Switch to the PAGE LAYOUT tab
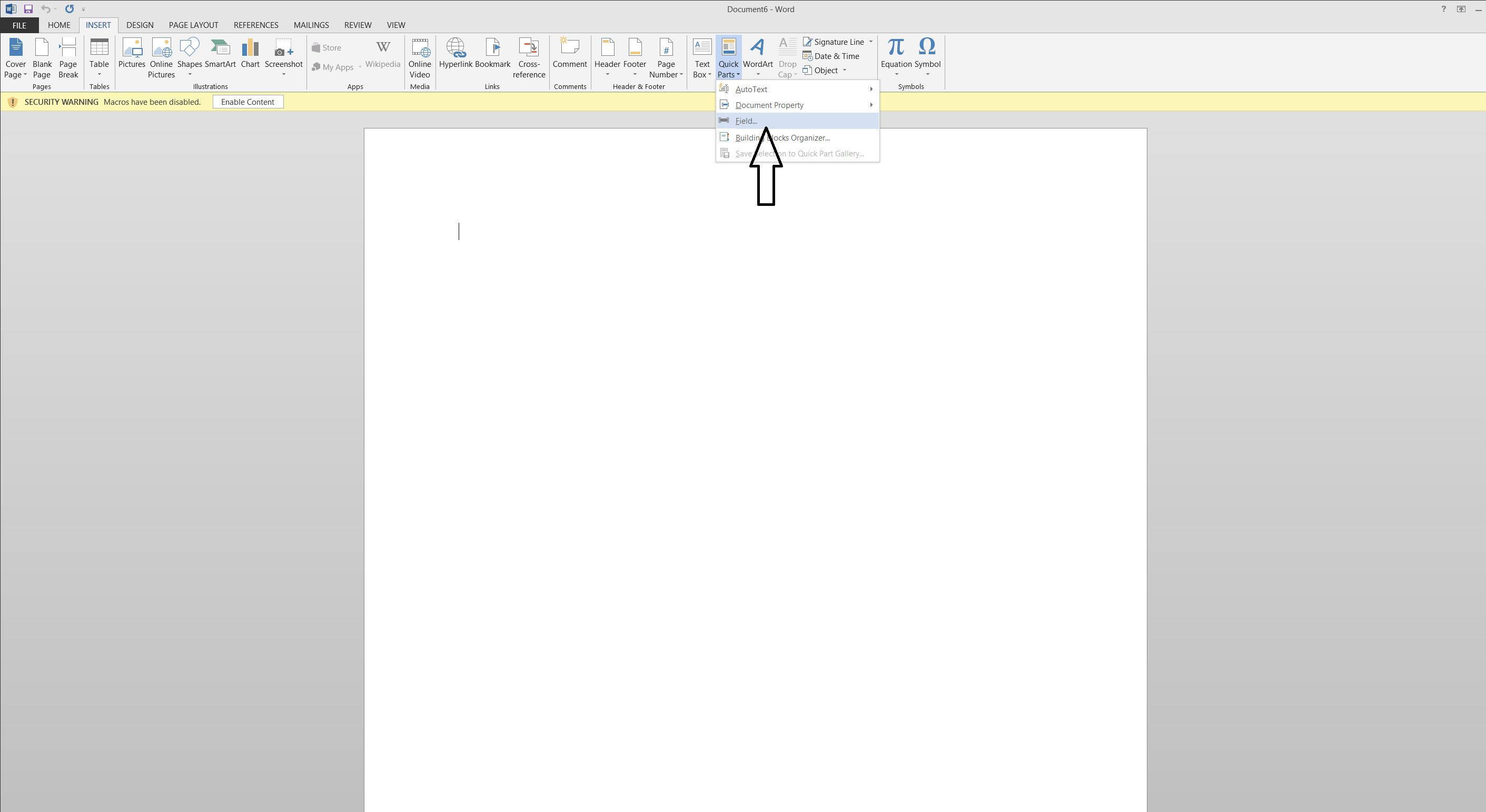The width and height of the screenshot is (1486, 812). (x=193, y=25)
